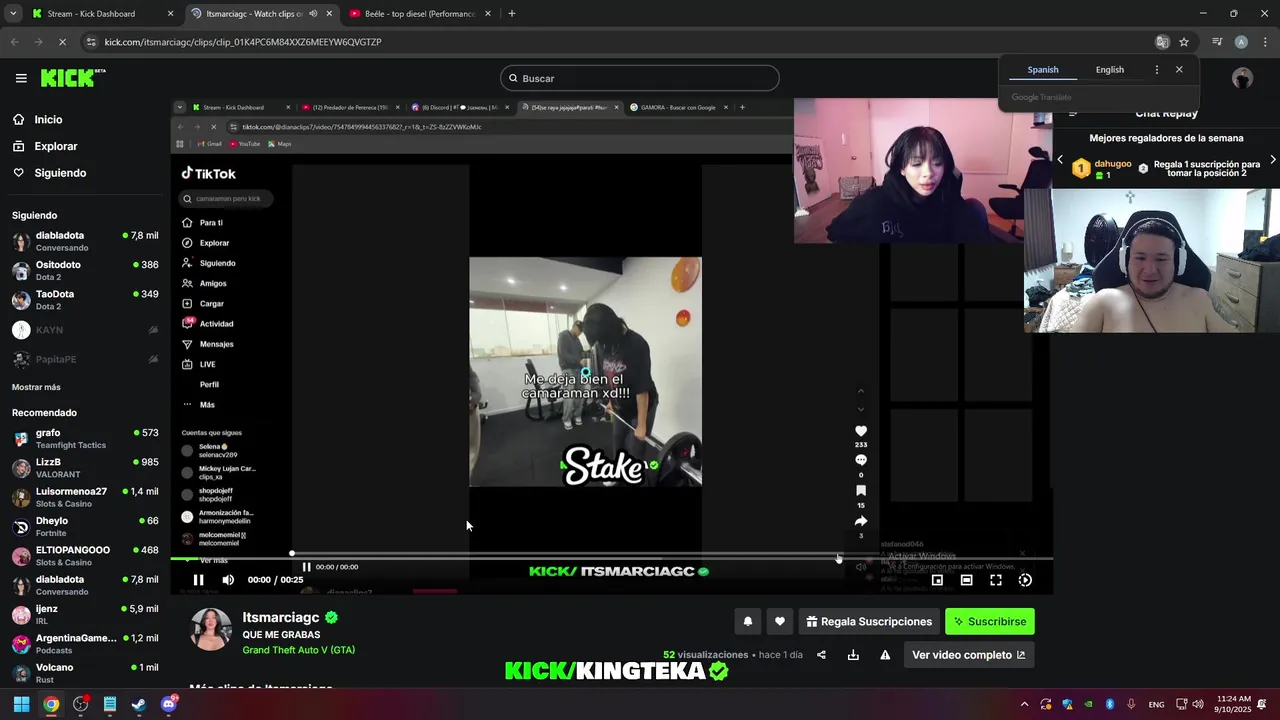The height and width of the screenshot is (720, 1280).
Task: Toggle notifications bell for Itsmarciagc
Action: click(x=747, y=621)
